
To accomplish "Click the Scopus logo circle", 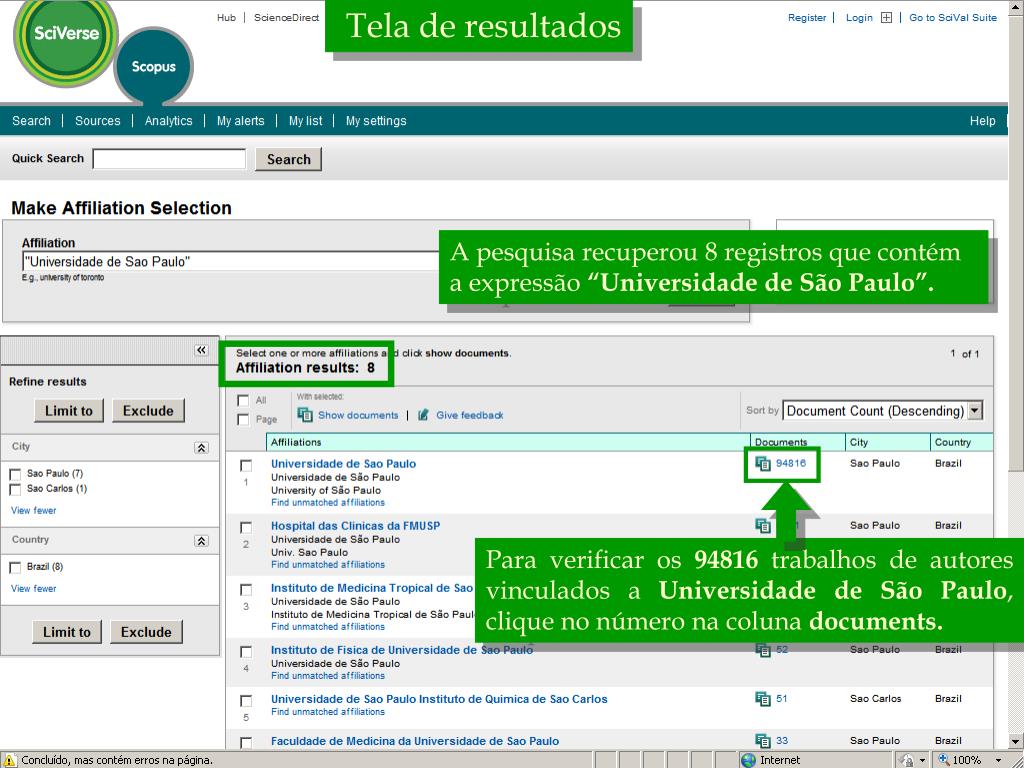I will coord(154,66).
